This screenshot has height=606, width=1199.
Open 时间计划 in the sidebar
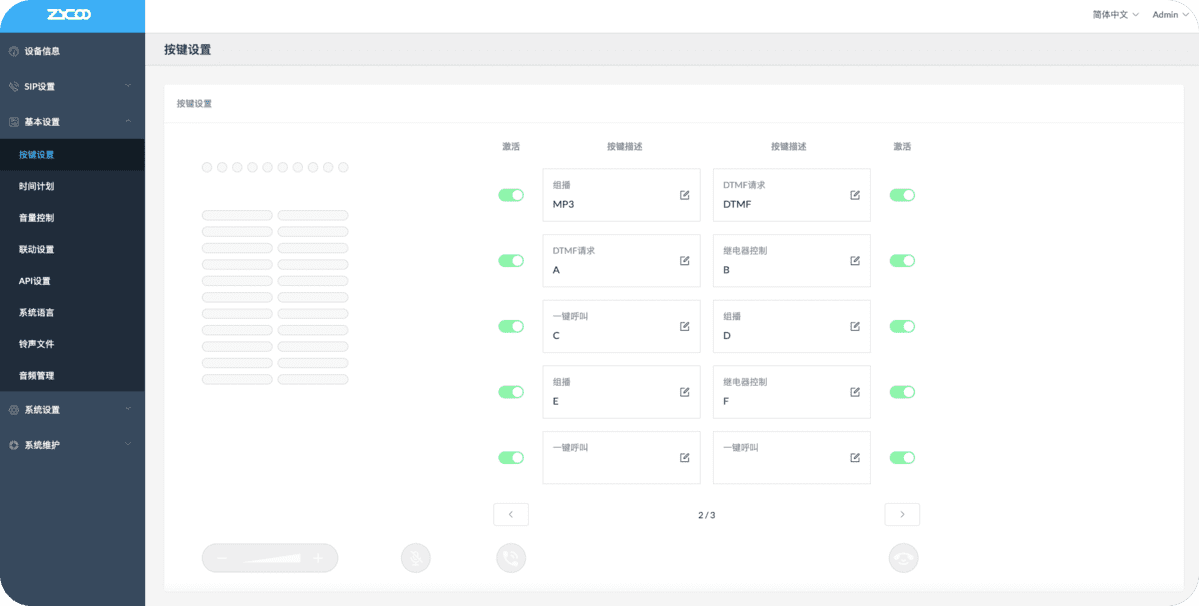37,187
